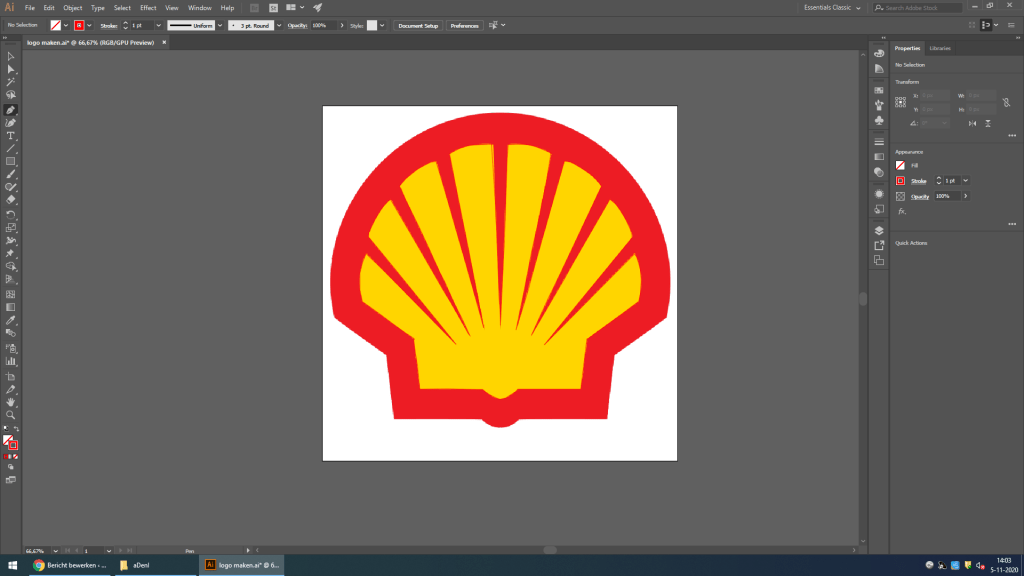Image resolution: width=1024 pixels, height=576 pixels.
Task: Open the Symbols panel icon
Action: (879, 120)
